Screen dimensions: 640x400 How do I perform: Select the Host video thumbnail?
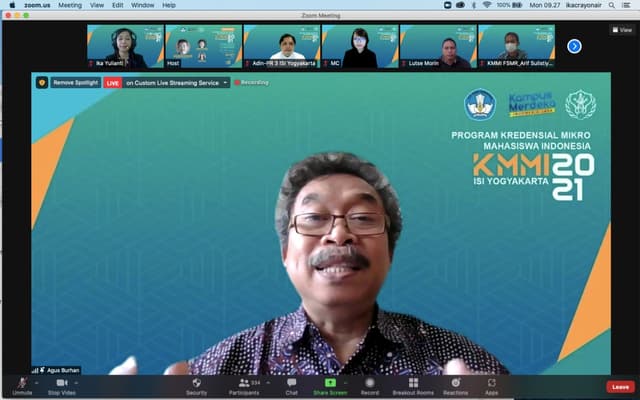coord(204,46)
